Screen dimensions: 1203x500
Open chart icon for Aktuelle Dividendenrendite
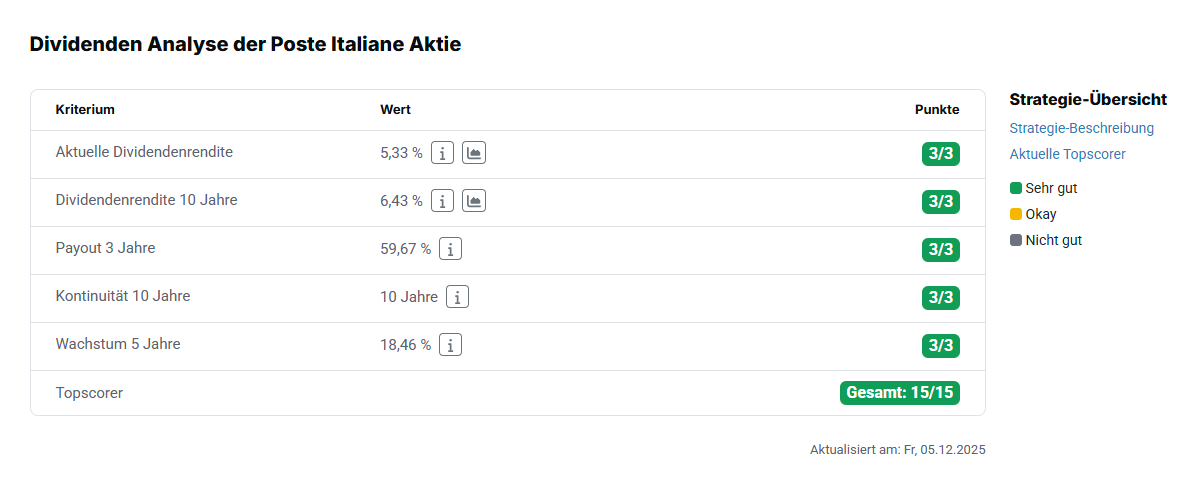(474, 153)
